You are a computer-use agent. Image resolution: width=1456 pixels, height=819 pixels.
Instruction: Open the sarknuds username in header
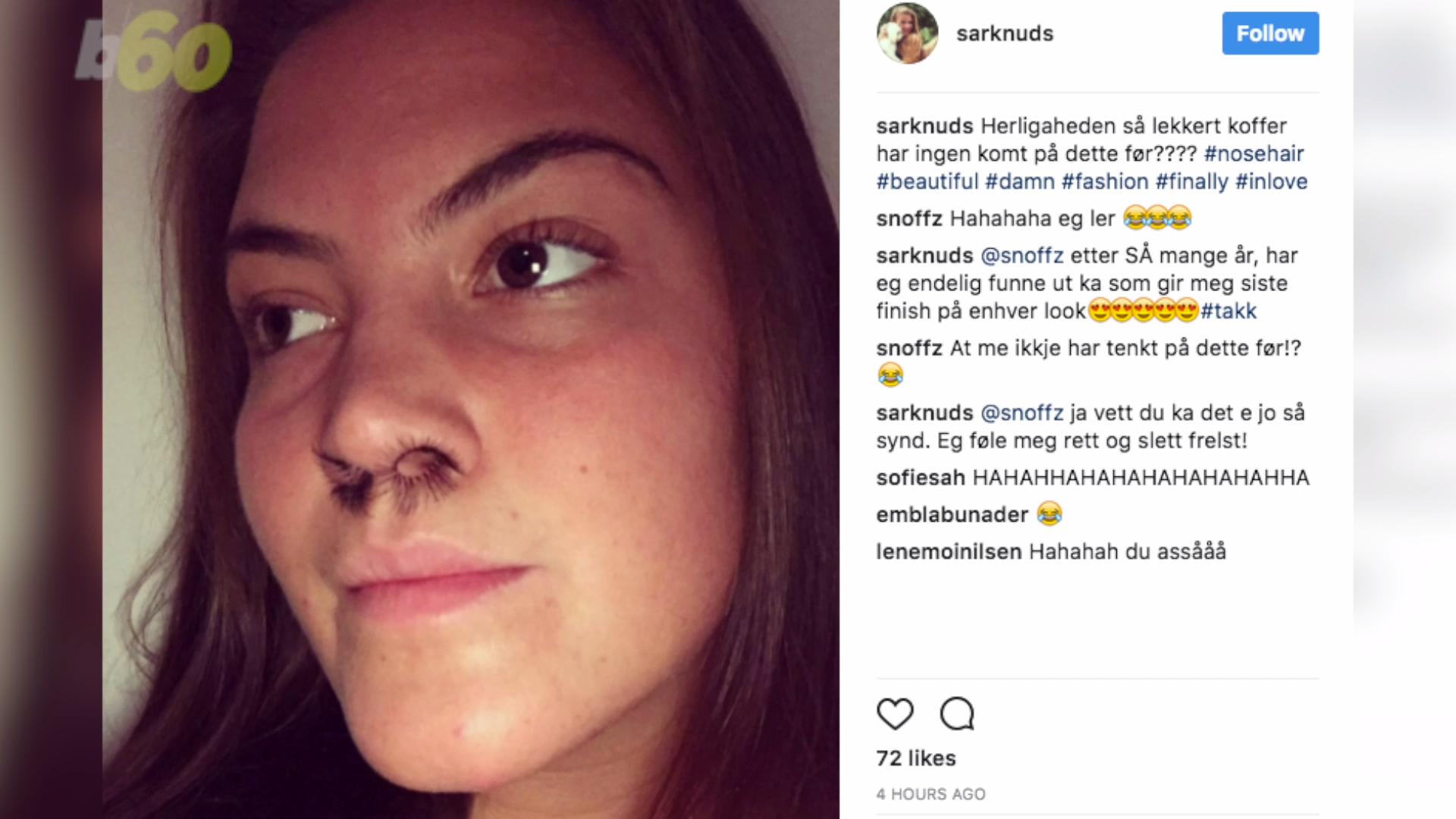pyautogui.click(x=1005, y=33)
